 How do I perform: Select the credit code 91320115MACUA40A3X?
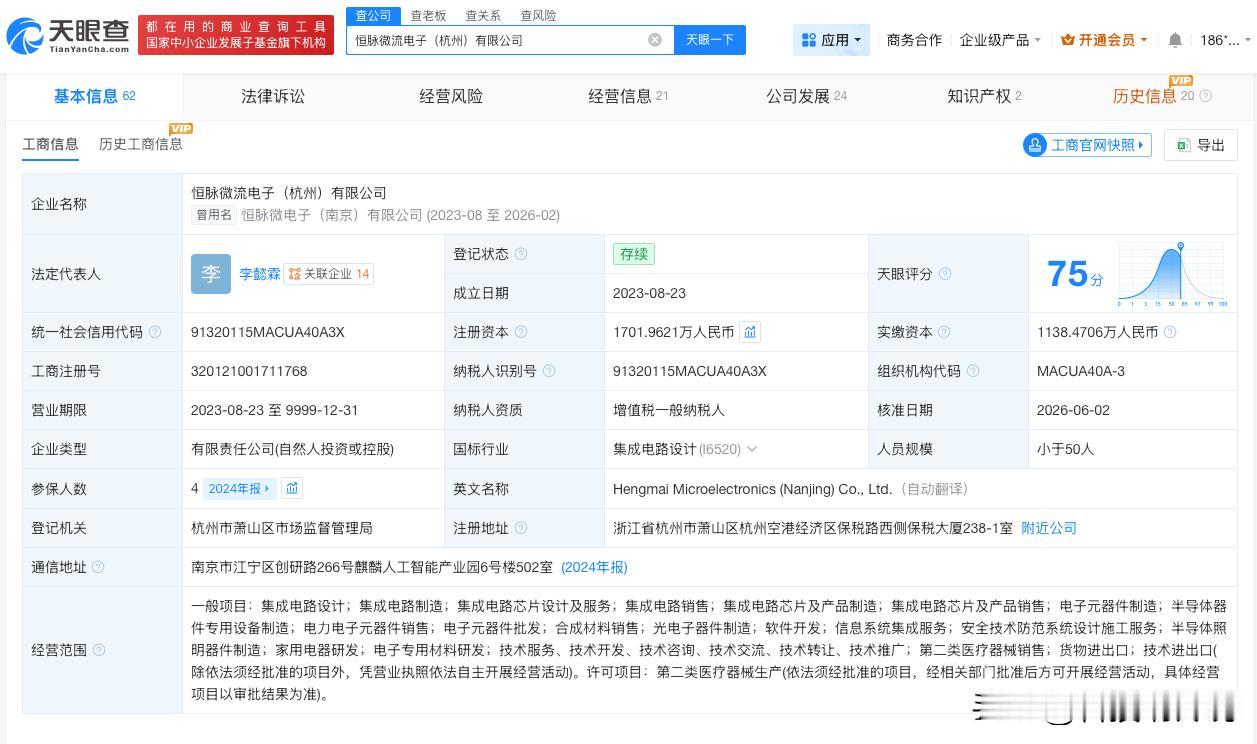click(x=268, y=332)
